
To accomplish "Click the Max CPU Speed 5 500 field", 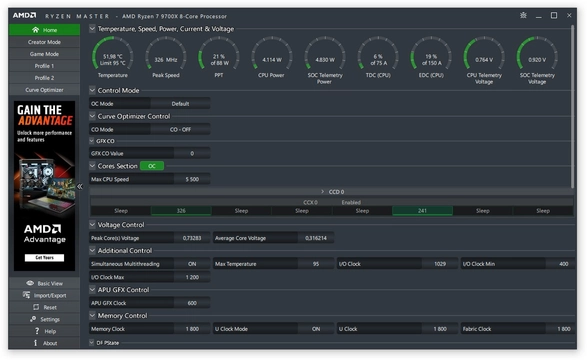I will coord(192,179).
